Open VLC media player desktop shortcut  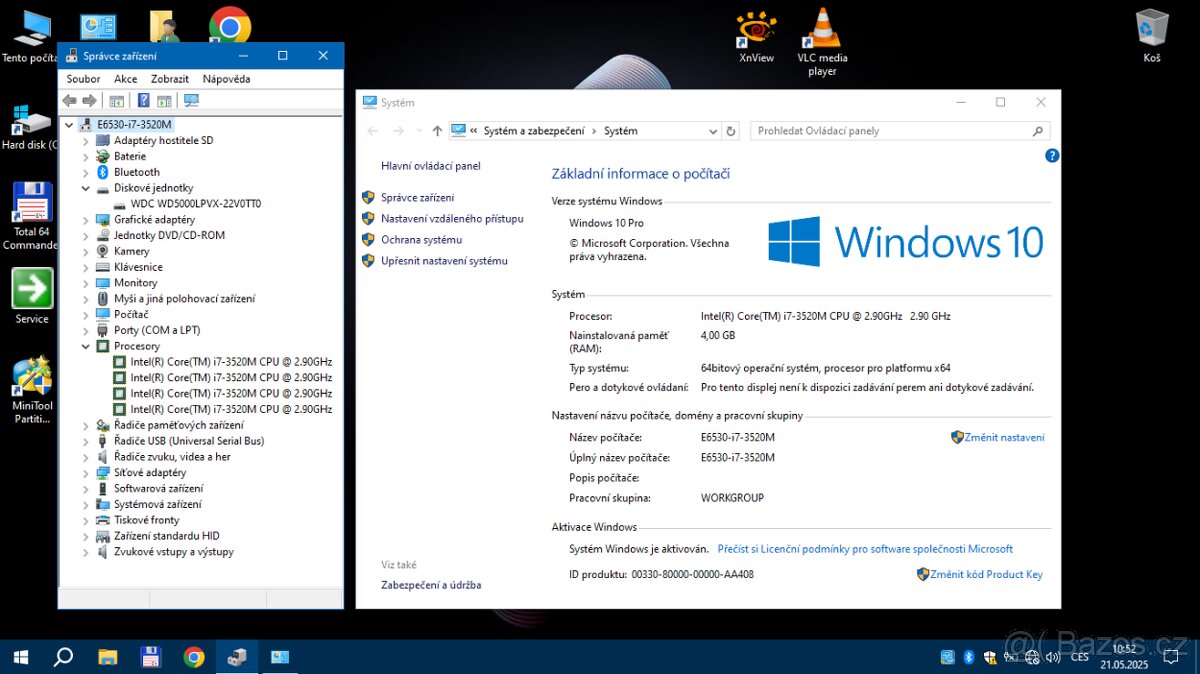pyautogui.click(x=822, y=42)
